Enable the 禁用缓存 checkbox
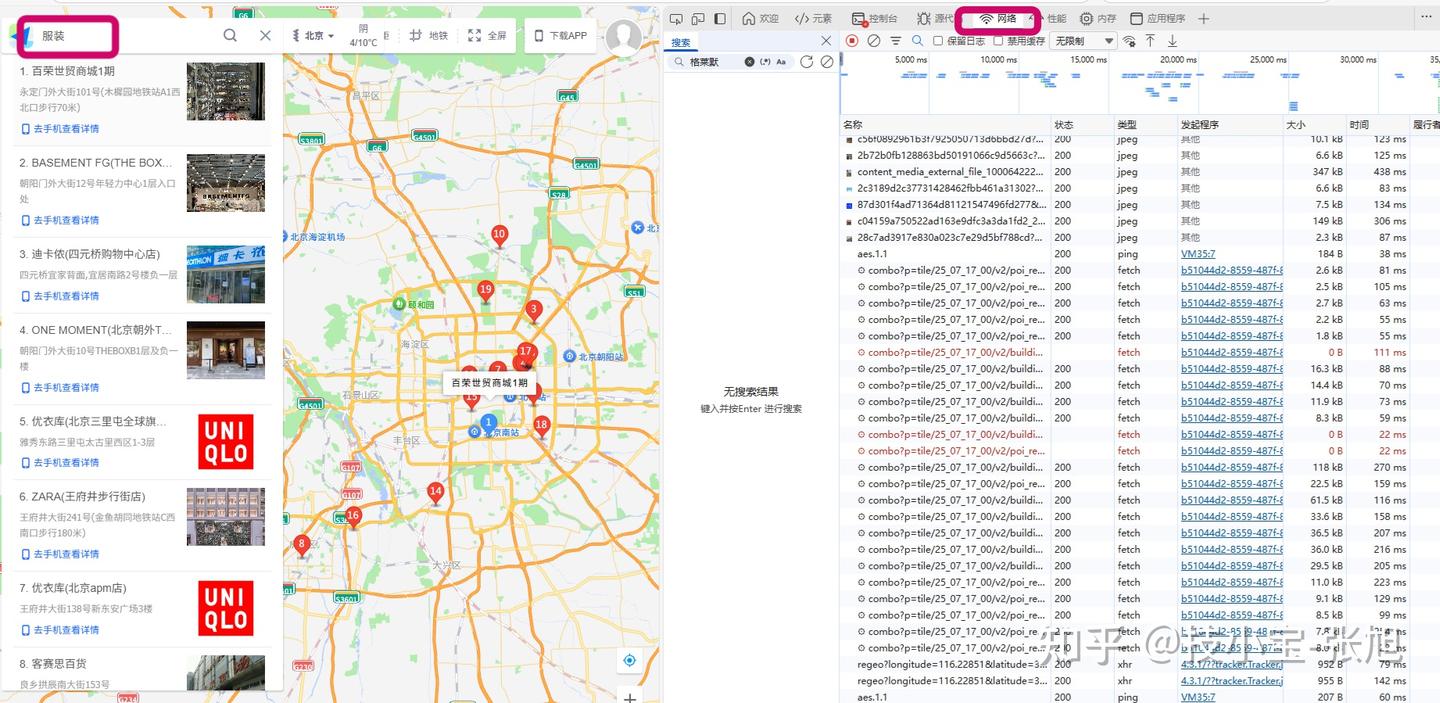Image resolution: width=1440 pixels, height=703 pixels. [998, 41]
